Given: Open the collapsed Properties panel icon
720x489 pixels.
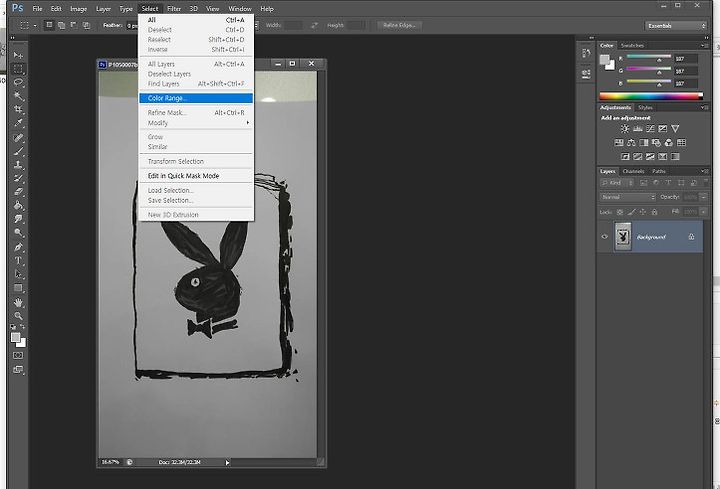Looking at the screenshot, I should (x=586, y=73).
